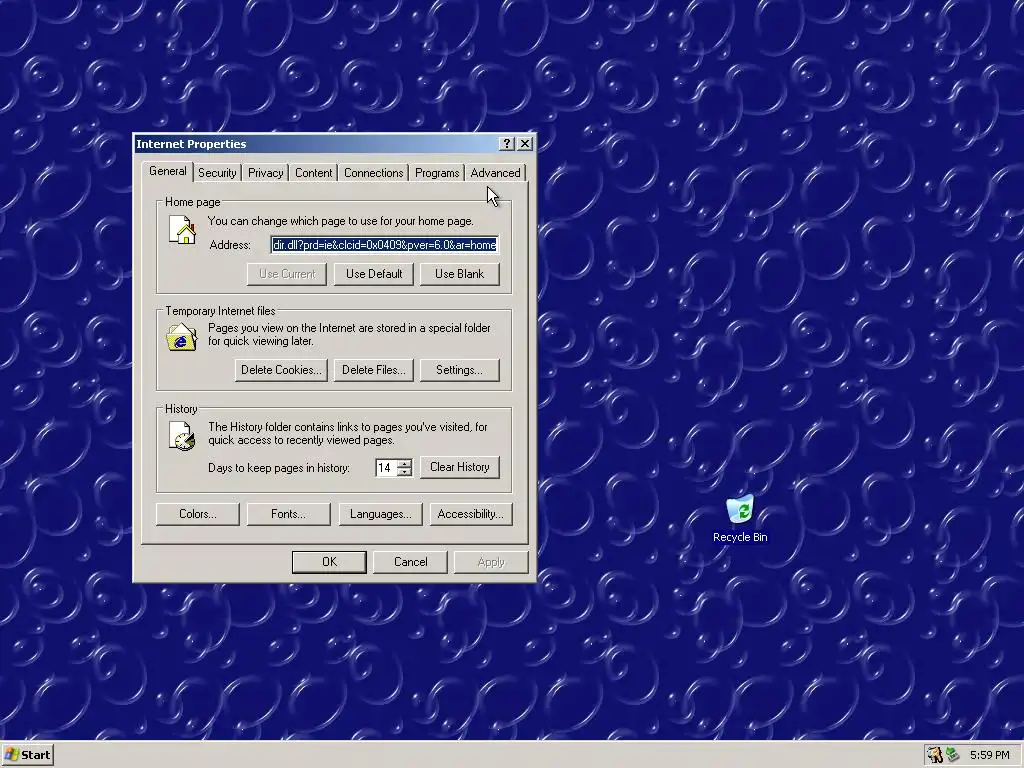Open the Colors dialog
Viewport: 1024px width, 768px height.
pos(198,515)
